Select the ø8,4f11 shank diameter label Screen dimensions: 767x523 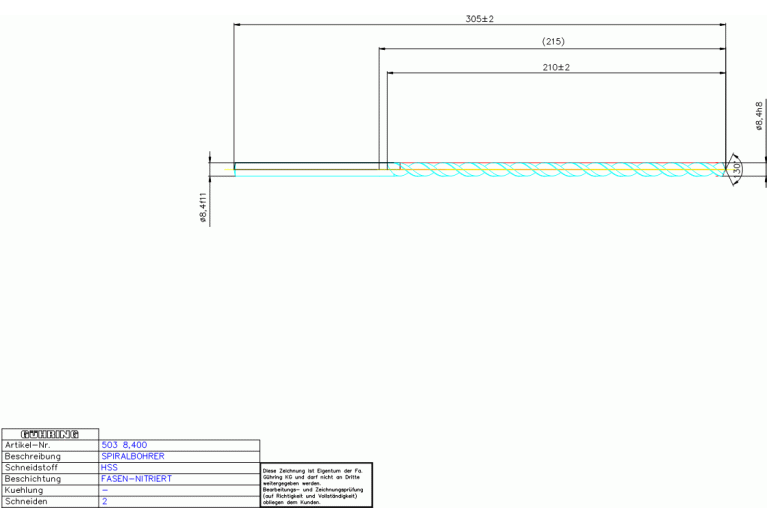pos(204,208)
